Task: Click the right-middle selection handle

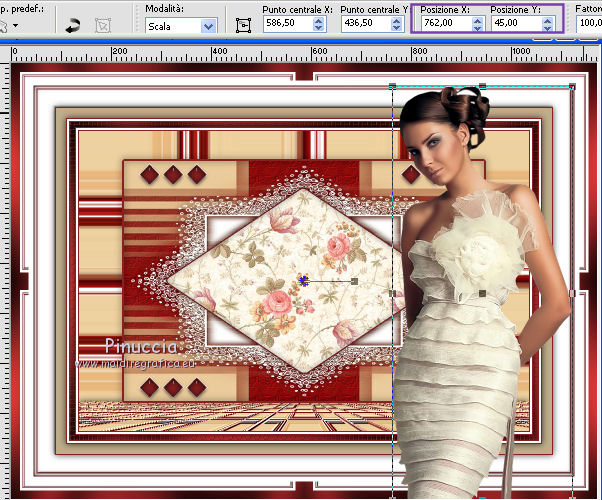Action: 573,293
